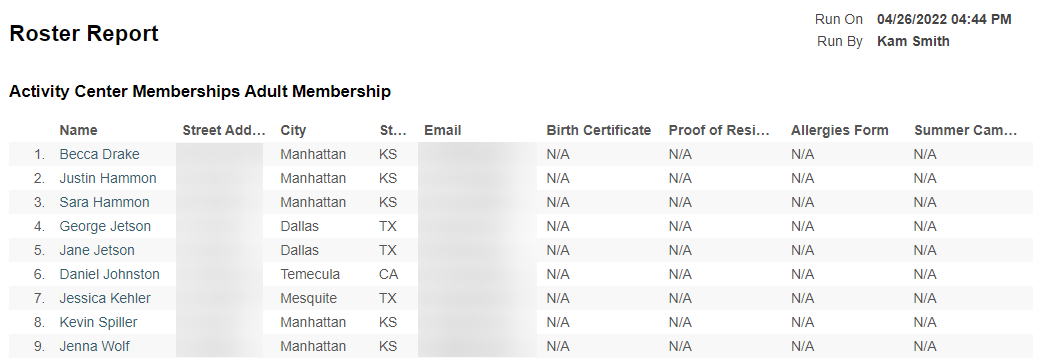This screenshot has height=363, width=1050.
Task: Click the truncated Street Address header
Action: [224, 130]
